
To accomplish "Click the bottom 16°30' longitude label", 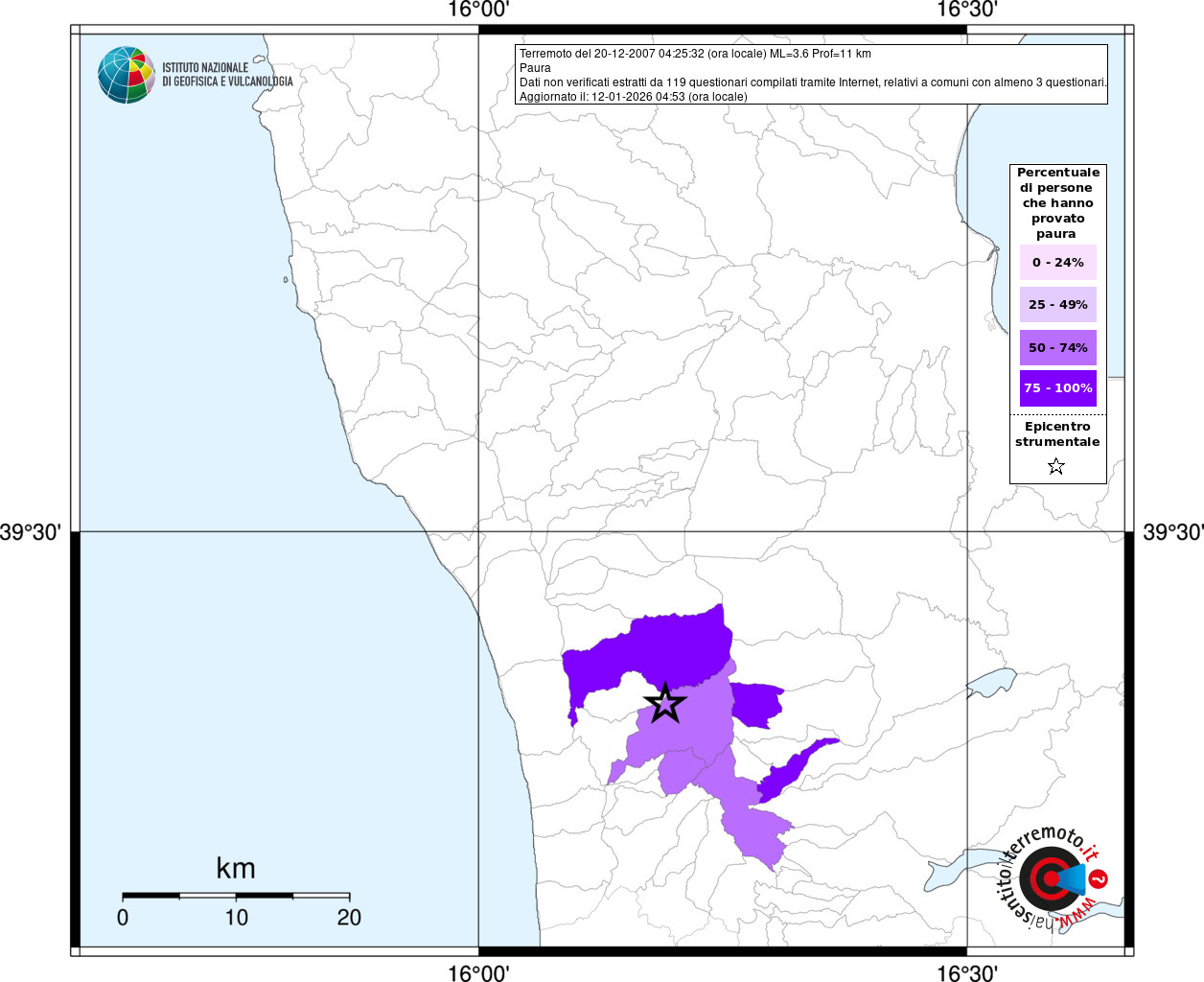I will tap(967, 972).
